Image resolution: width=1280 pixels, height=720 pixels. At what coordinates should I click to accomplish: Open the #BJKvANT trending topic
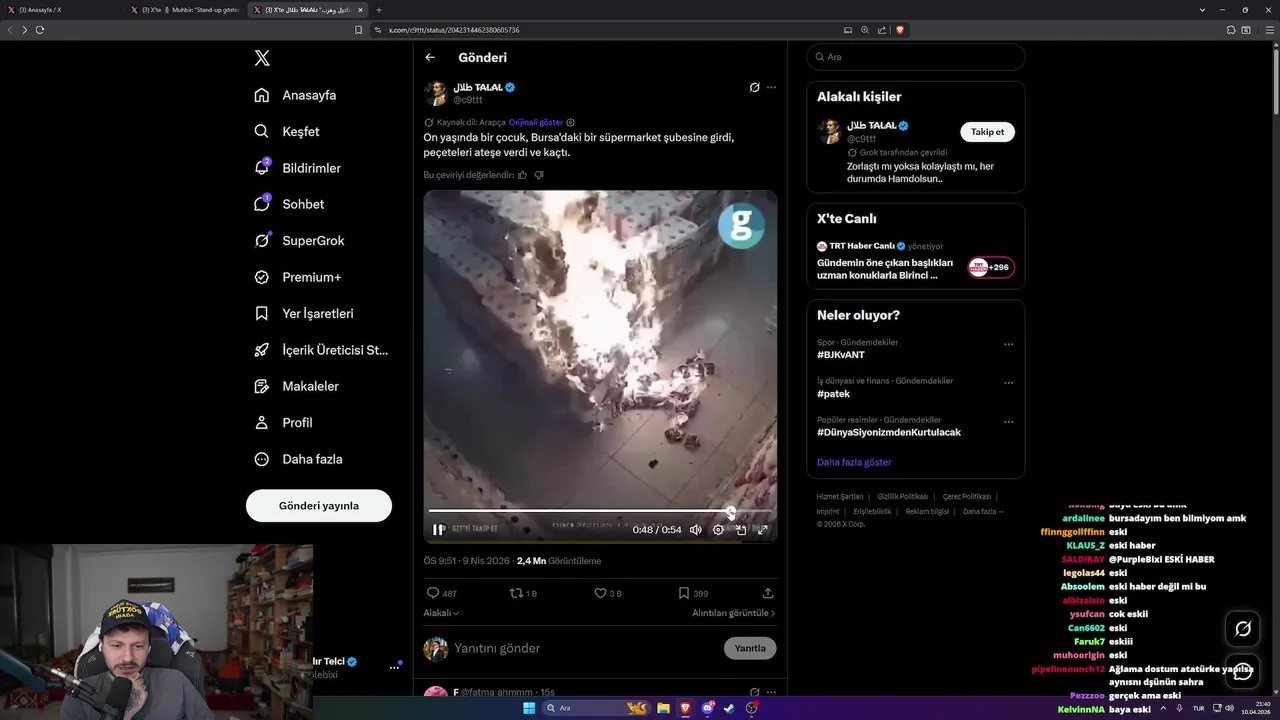(x=841, y=355)
